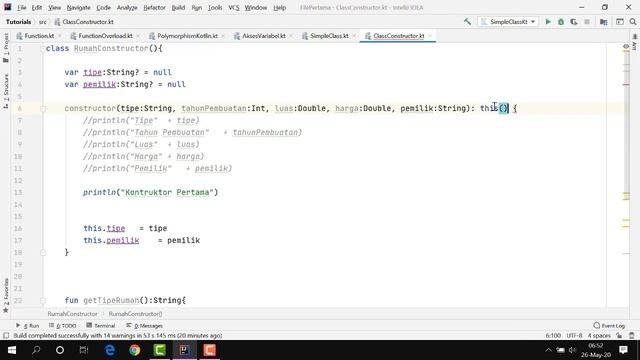The height and width of the screenshot is (360, 640).
Task: Open Google Chrome from the taskbar
Action: [x=135, y=350]
